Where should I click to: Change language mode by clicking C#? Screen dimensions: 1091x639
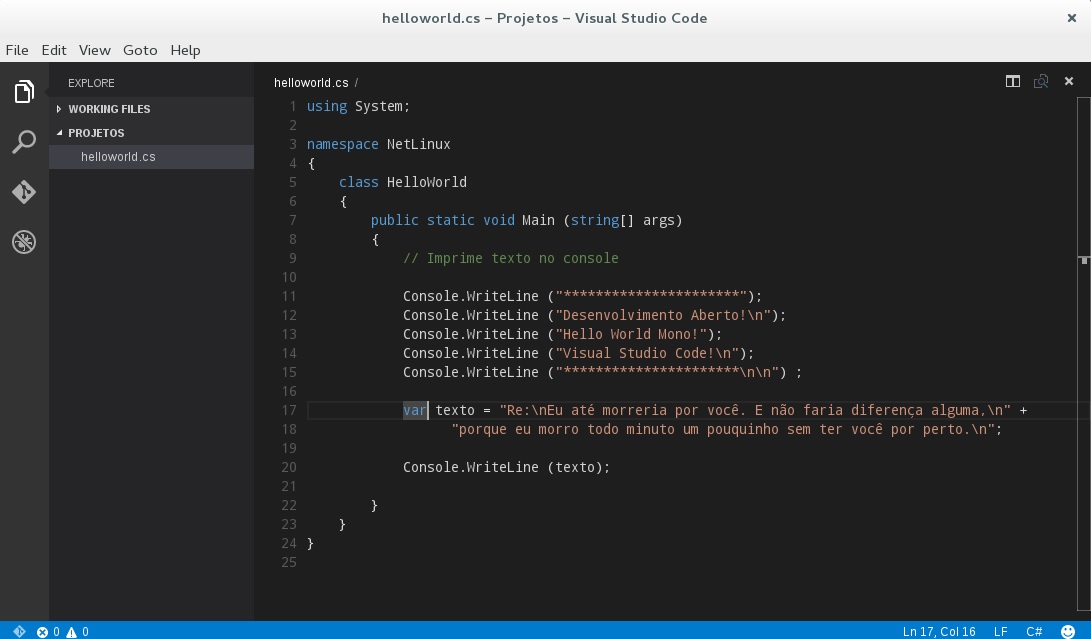tap(1034, 632)
